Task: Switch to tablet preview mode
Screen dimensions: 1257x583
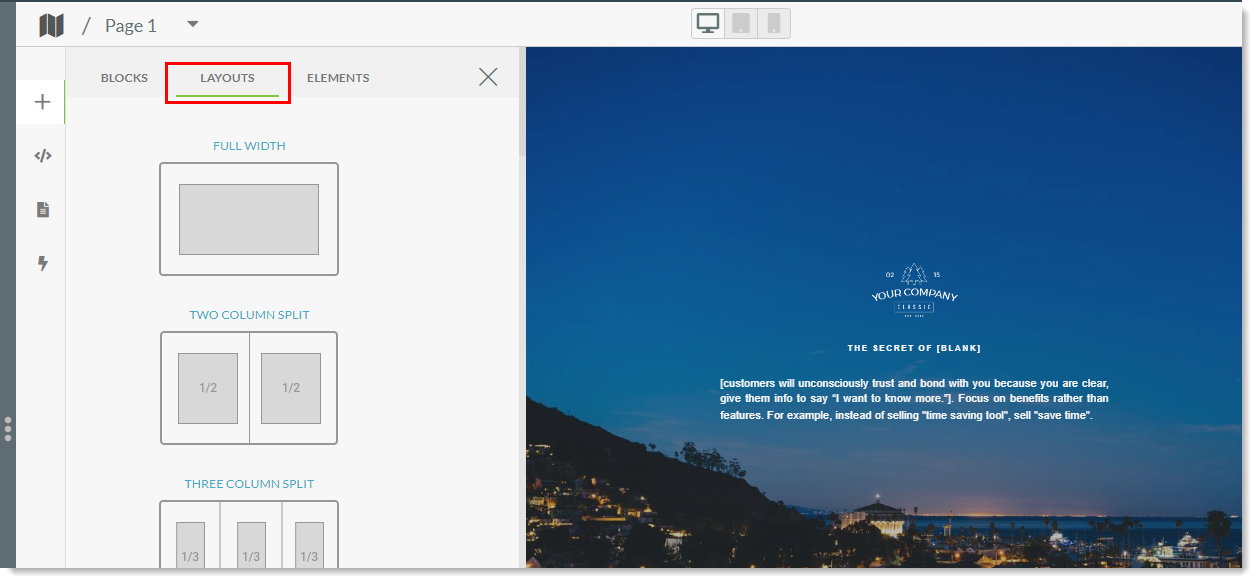Action: pyautogui.click(x=741, y=23)
